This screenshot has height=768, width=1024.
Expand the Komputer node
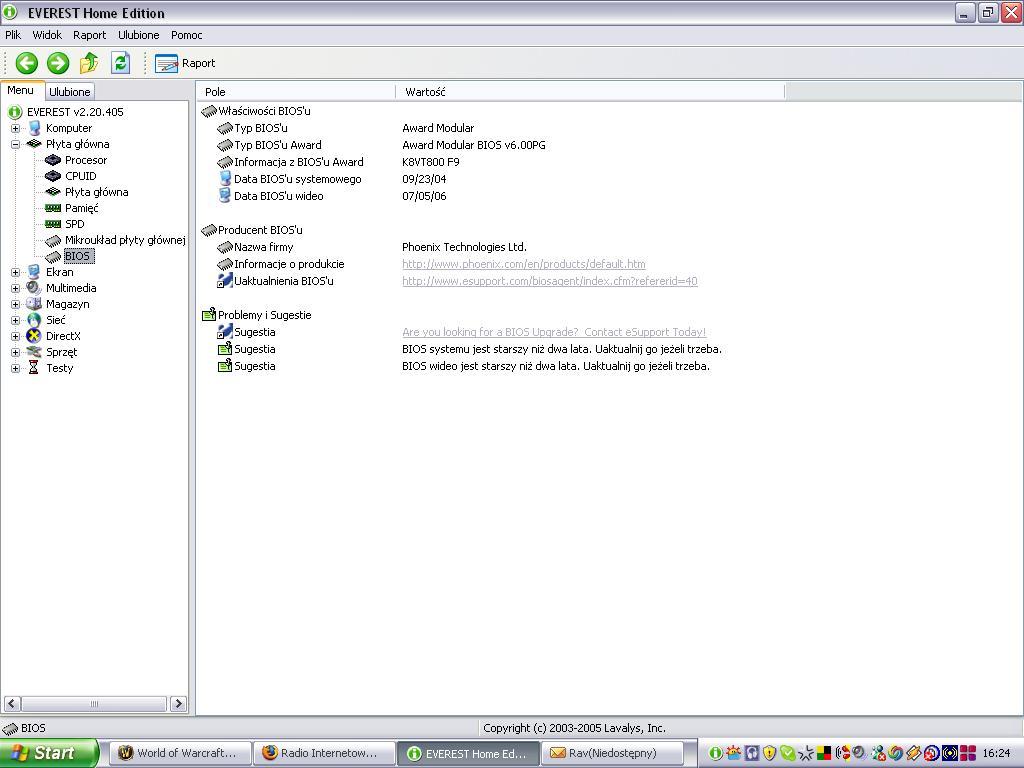click(15, 129)
